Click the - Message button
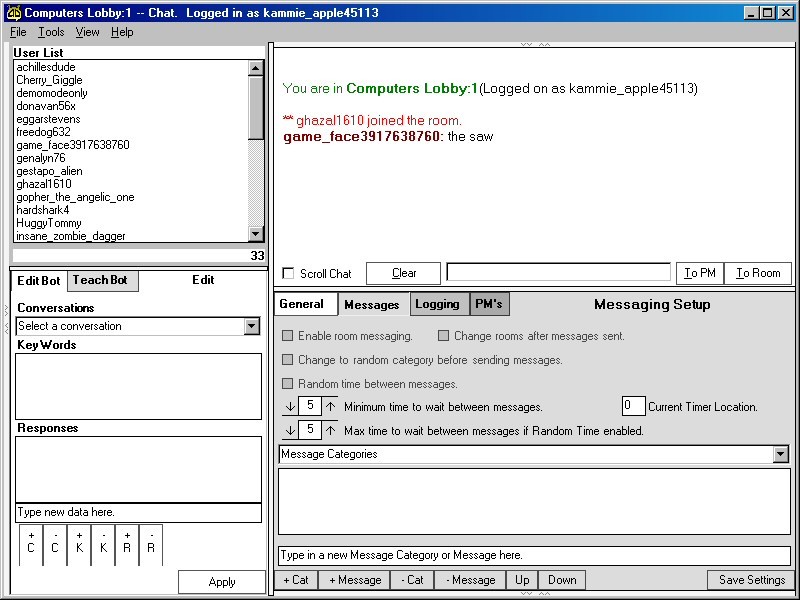800x600 pixels. (470, 580)
